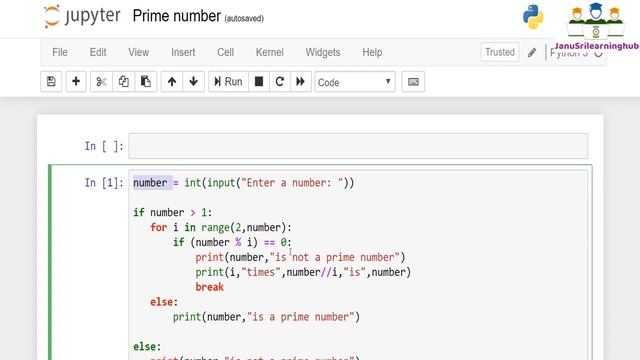Open the View menu
Screen dimensions: 640x360
(x=138, y=52)
